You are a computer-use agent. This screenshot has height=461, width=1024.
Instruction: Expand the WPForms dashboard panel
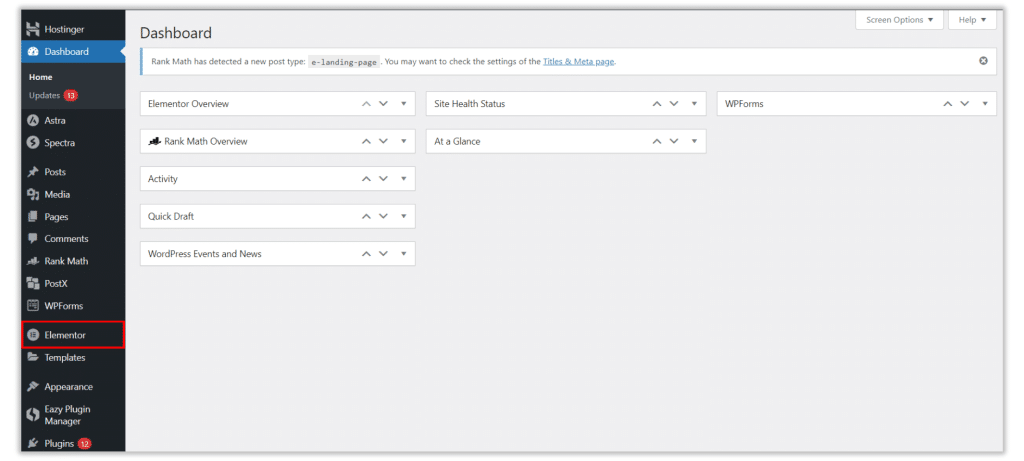click(x=985, y=104)
